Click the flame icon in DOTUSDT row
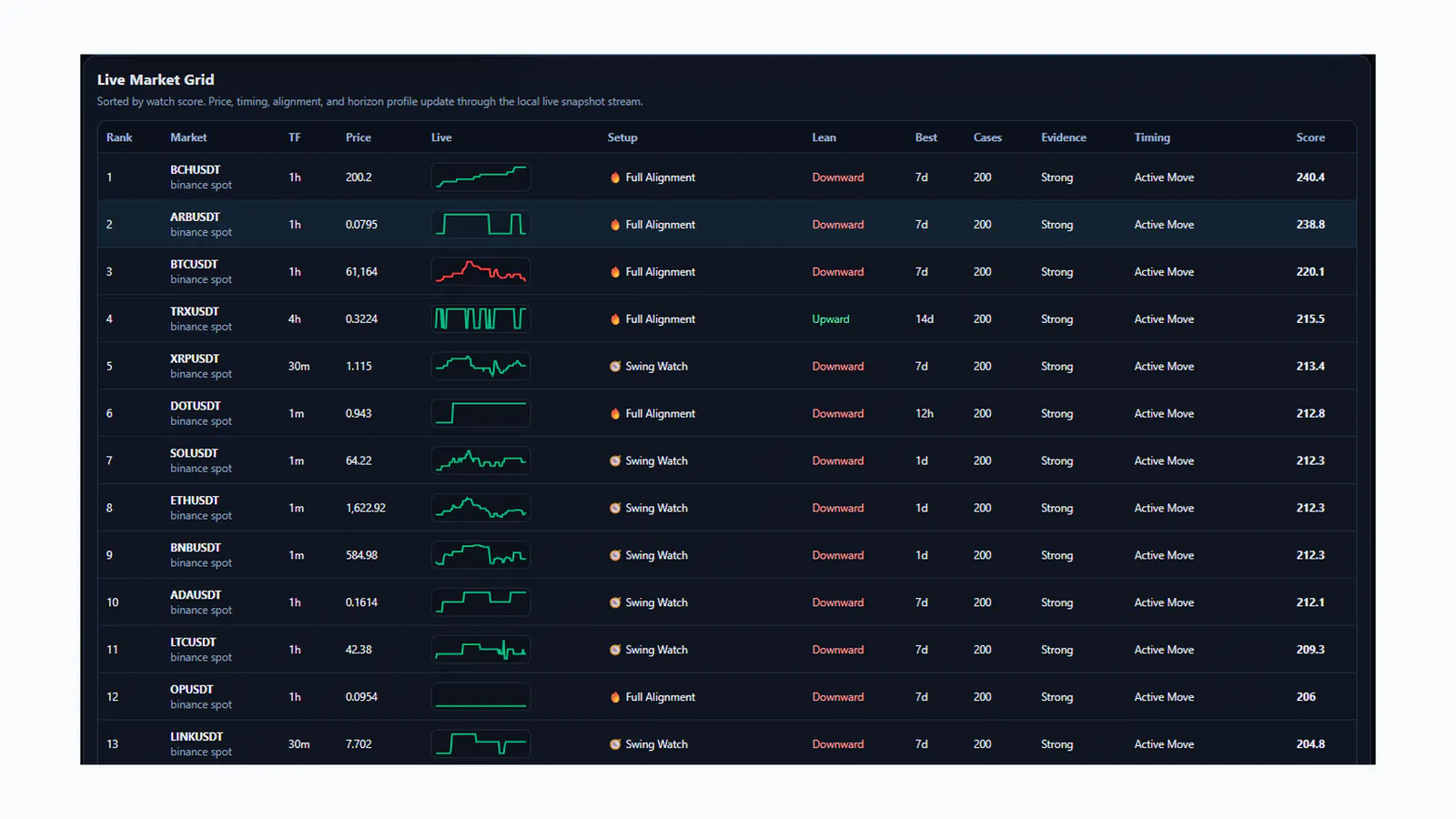The image size is (1456, 819). 615,414
